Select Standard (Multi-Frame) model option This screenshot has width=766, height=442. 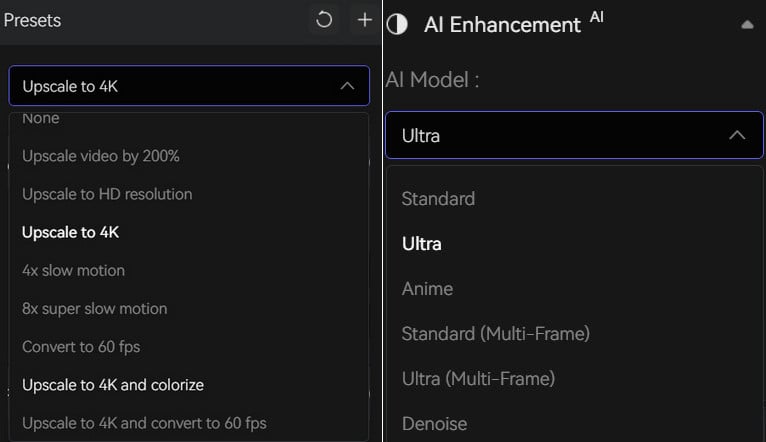pos(495,333)
